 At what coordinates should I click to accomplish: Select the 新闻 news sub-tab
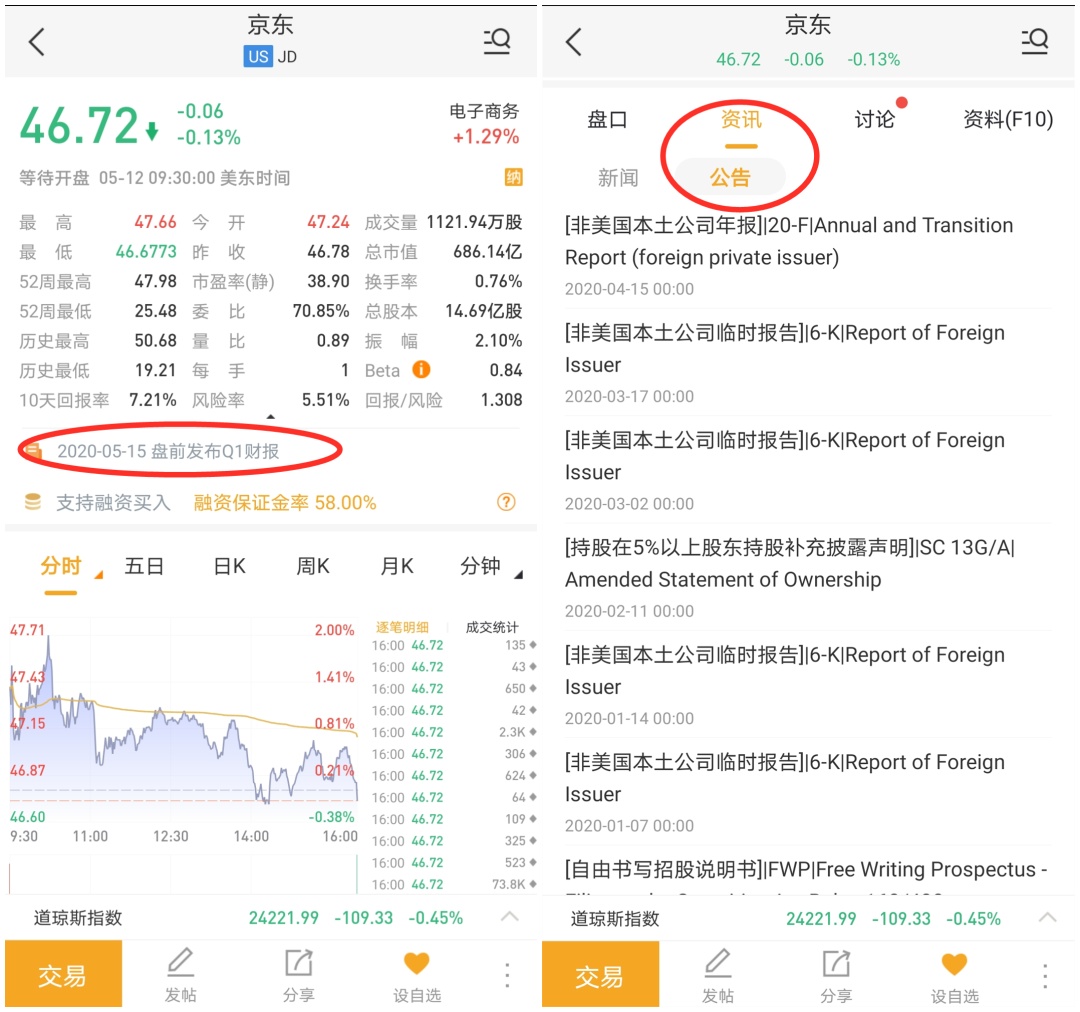click(617, 178)
